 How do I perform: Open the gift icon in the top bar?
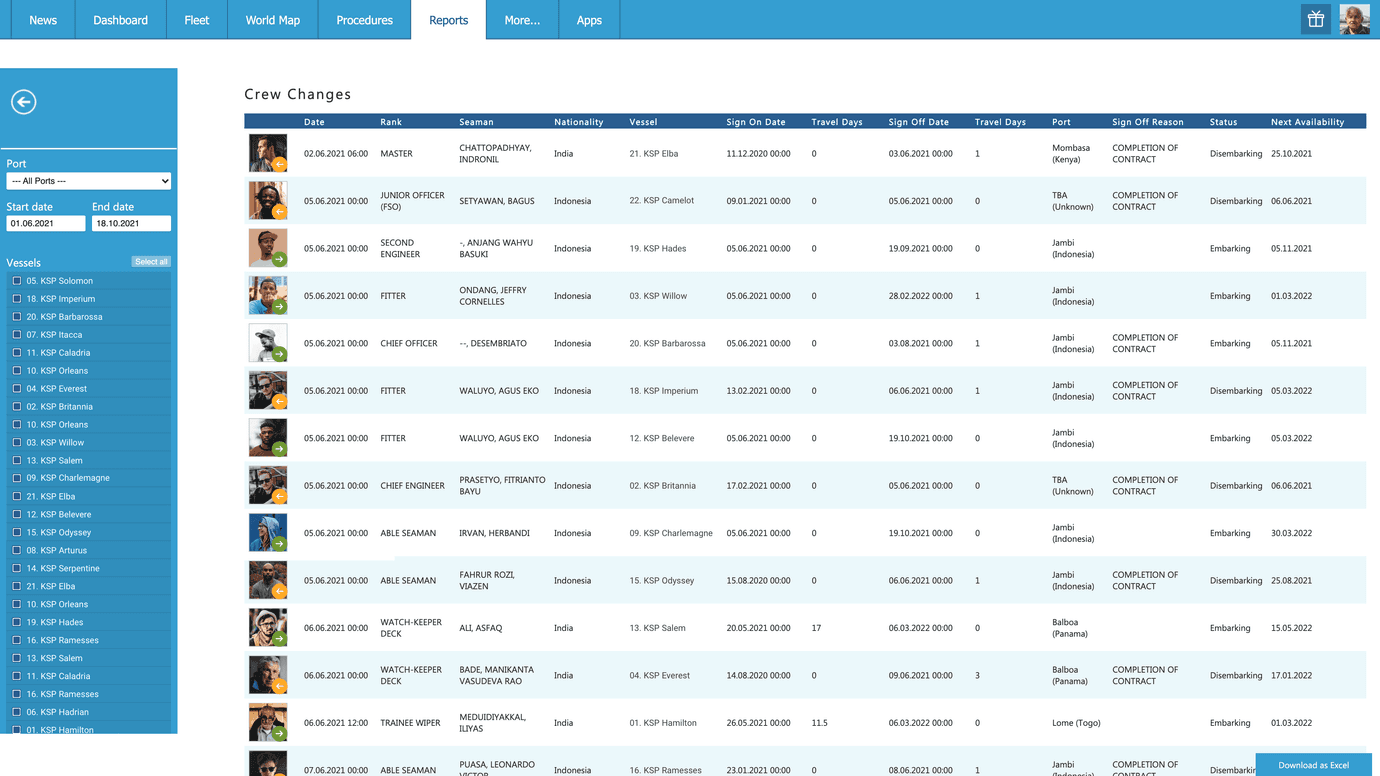pyautogui.click(x=1315, y=19)
